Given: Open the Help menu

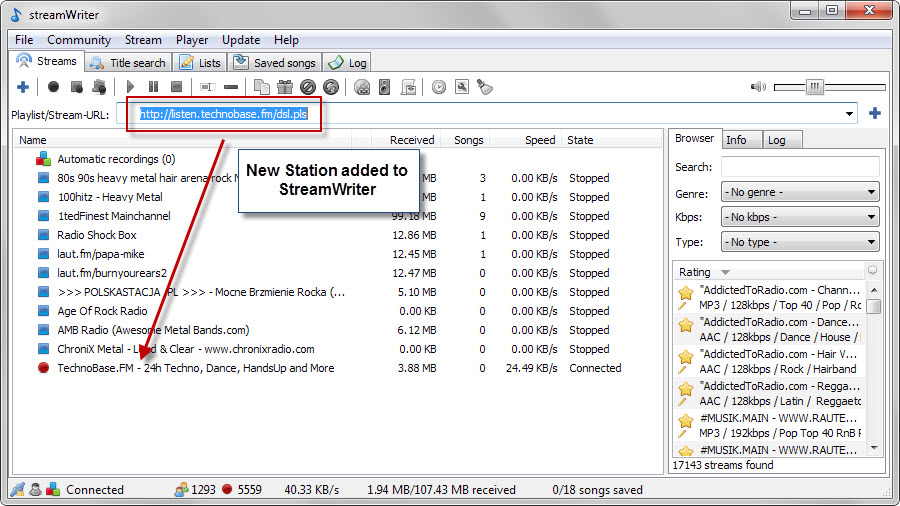Looking at the screenshot, I should point(286,40).
